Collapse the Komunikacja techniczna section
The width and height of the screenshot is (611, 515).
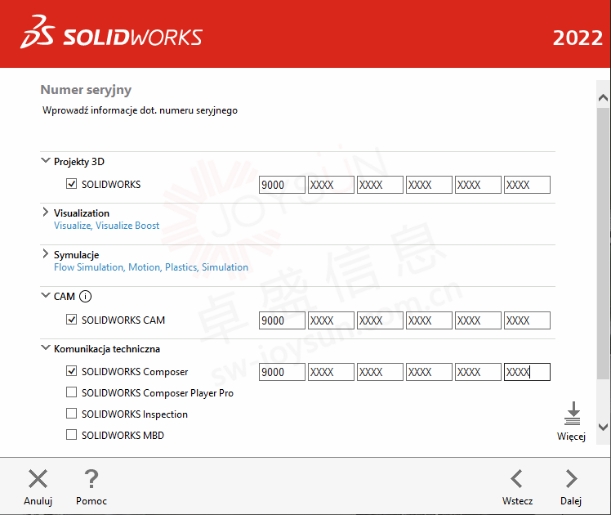pos(46,347)
